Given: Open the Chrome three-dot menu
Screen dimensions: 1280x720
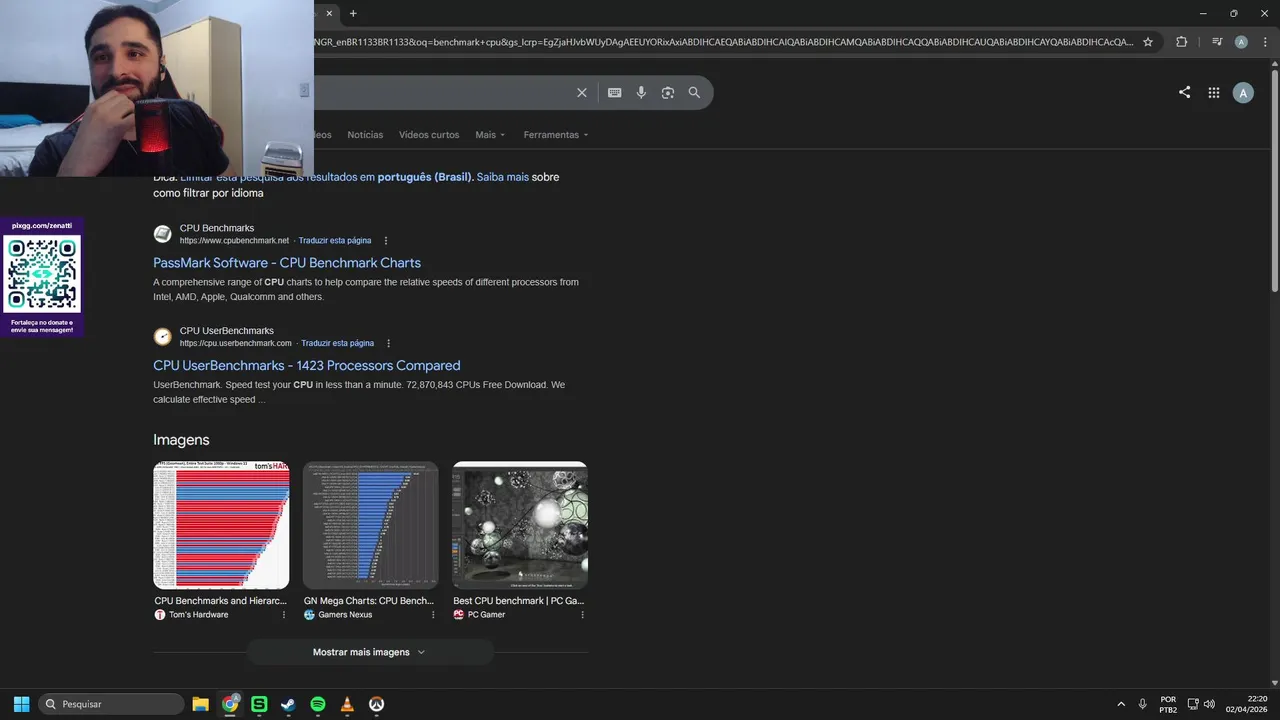Looking at the screenshot, I should pyautogui.click(x=1265, y=42).
